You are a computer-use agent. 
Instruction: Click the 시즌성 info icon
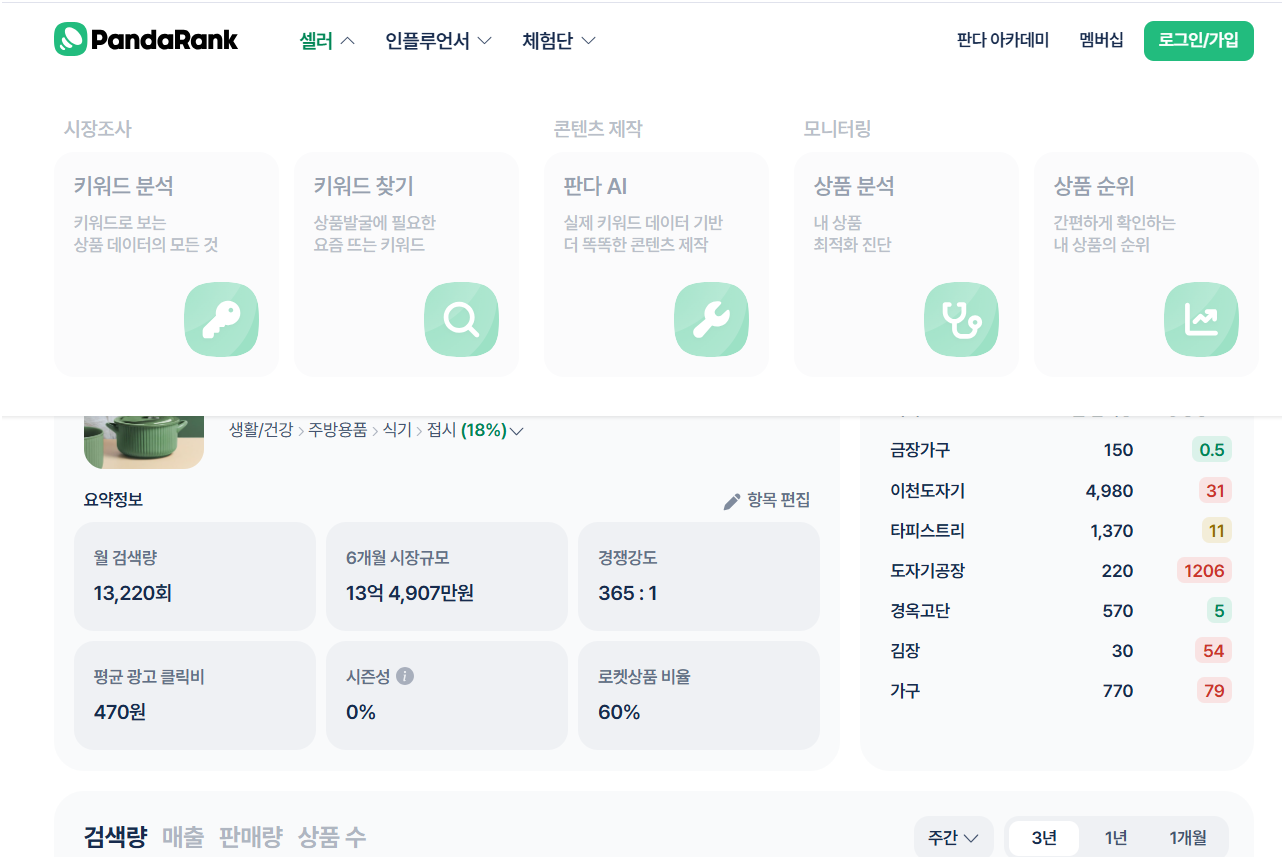pos(404,675)
